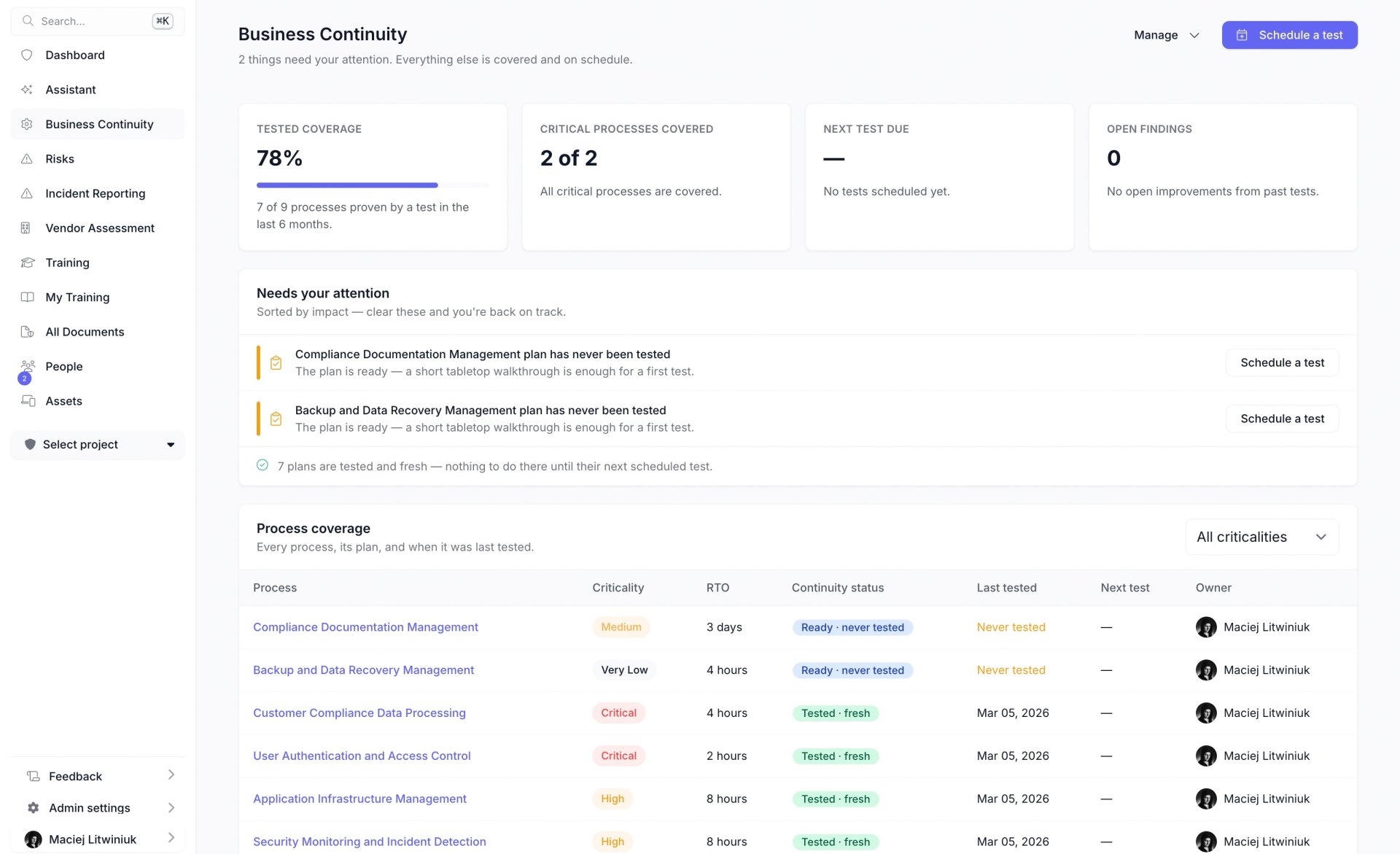The image size is (1400, 854).
Task: Click the Medium criticality badge
Action: pyautogui.click(x=621, y=627)
